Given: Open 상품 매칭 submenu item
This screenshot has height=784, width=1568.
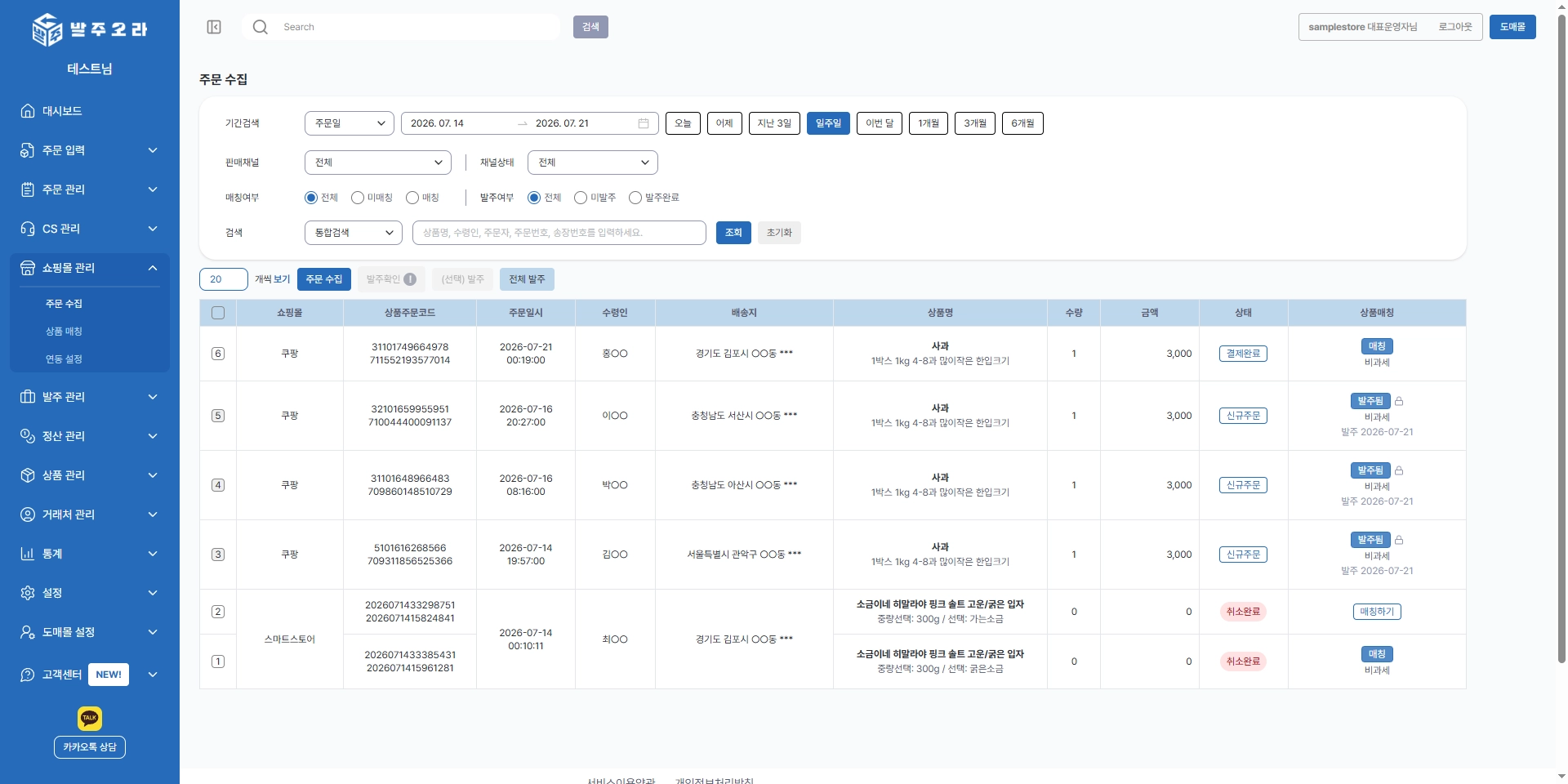Looking at the screenshot, I should [x=64, y=332].
